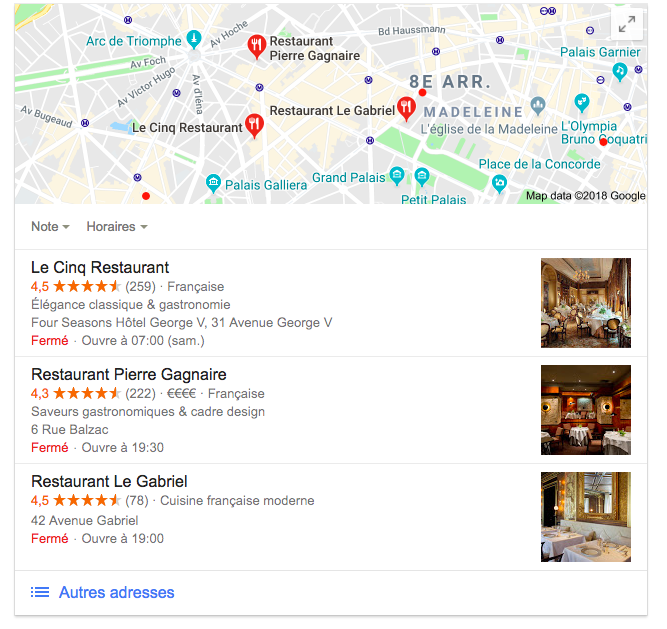The image size is (667, 629).
Task: Click the Restaurant Pierre Gagnaire map pin
Action: 257,46
